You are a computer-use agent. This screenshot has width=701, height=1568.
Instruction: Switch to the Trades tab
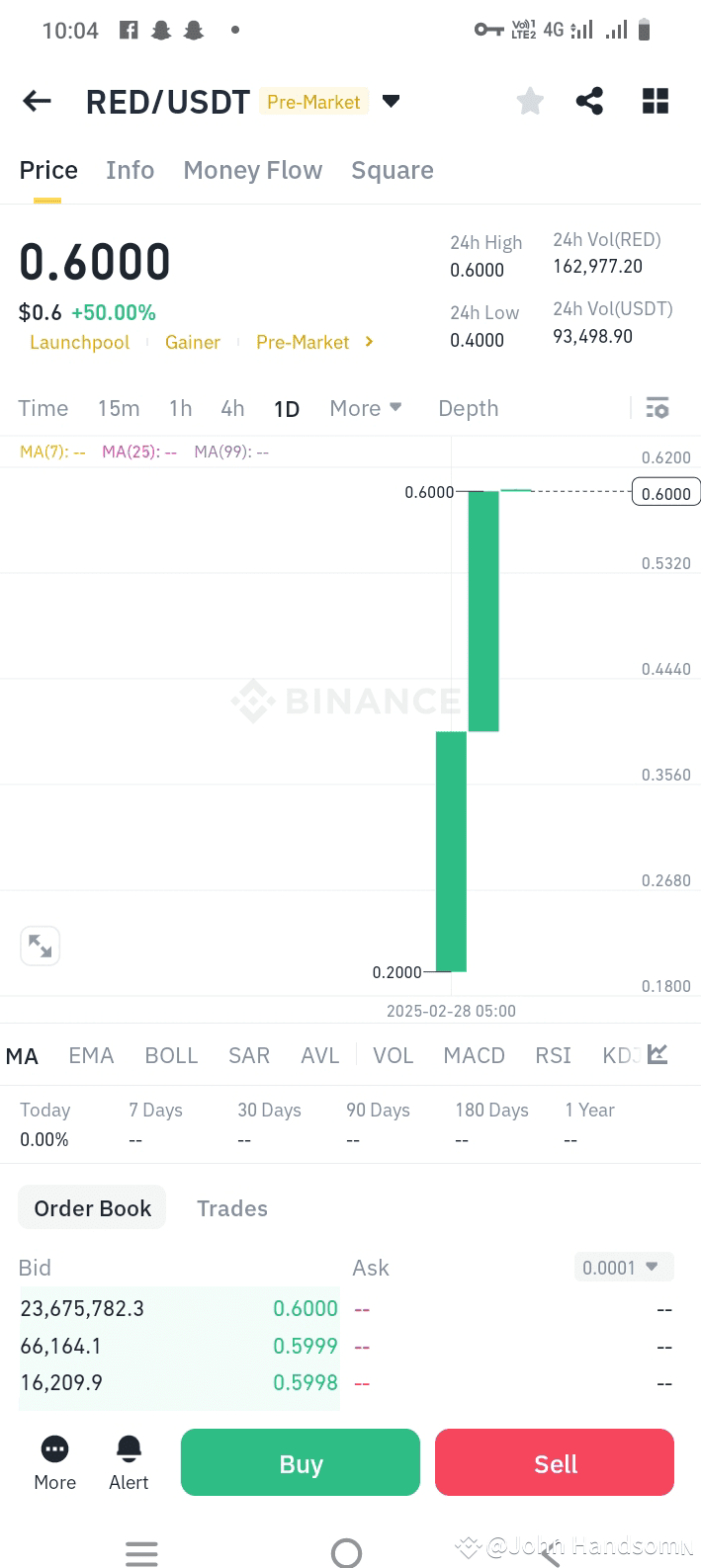click(x=232, y=1208)
